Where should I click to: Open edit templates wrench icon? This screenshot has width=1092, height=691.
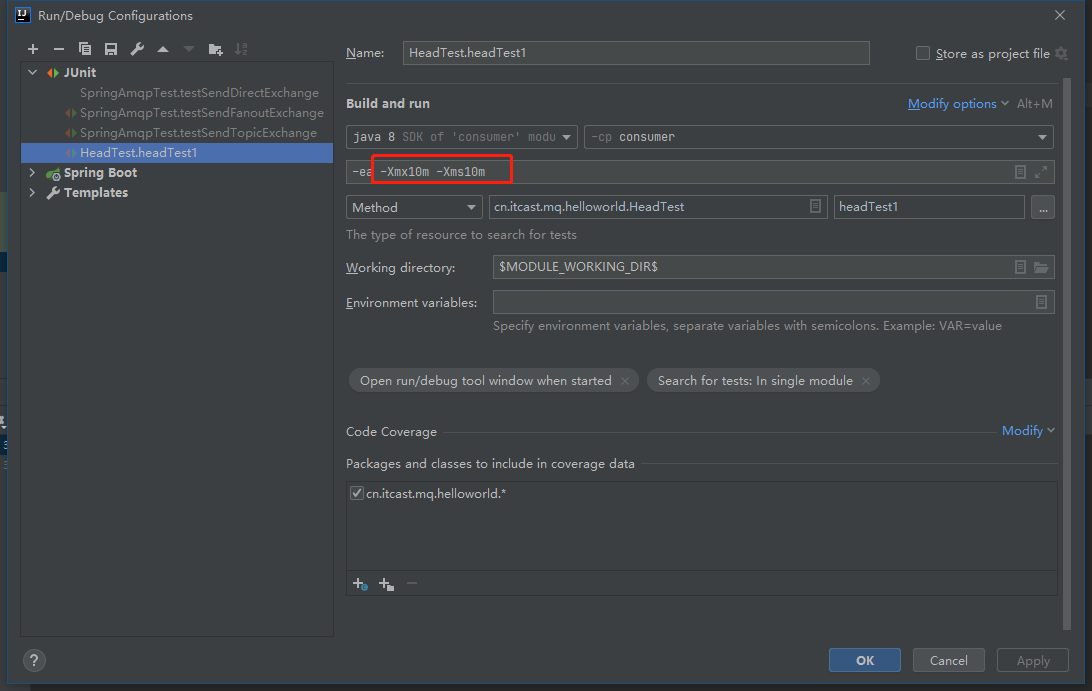coord(137,49)
